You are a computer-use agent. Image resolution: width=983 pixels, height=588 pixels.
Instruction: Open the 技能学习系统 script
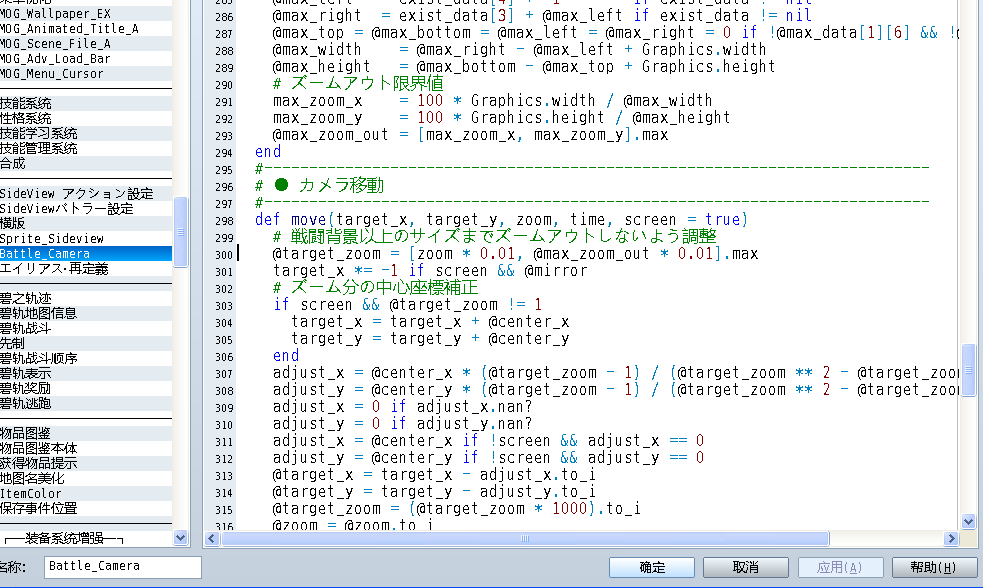click(x=86, y=134)
